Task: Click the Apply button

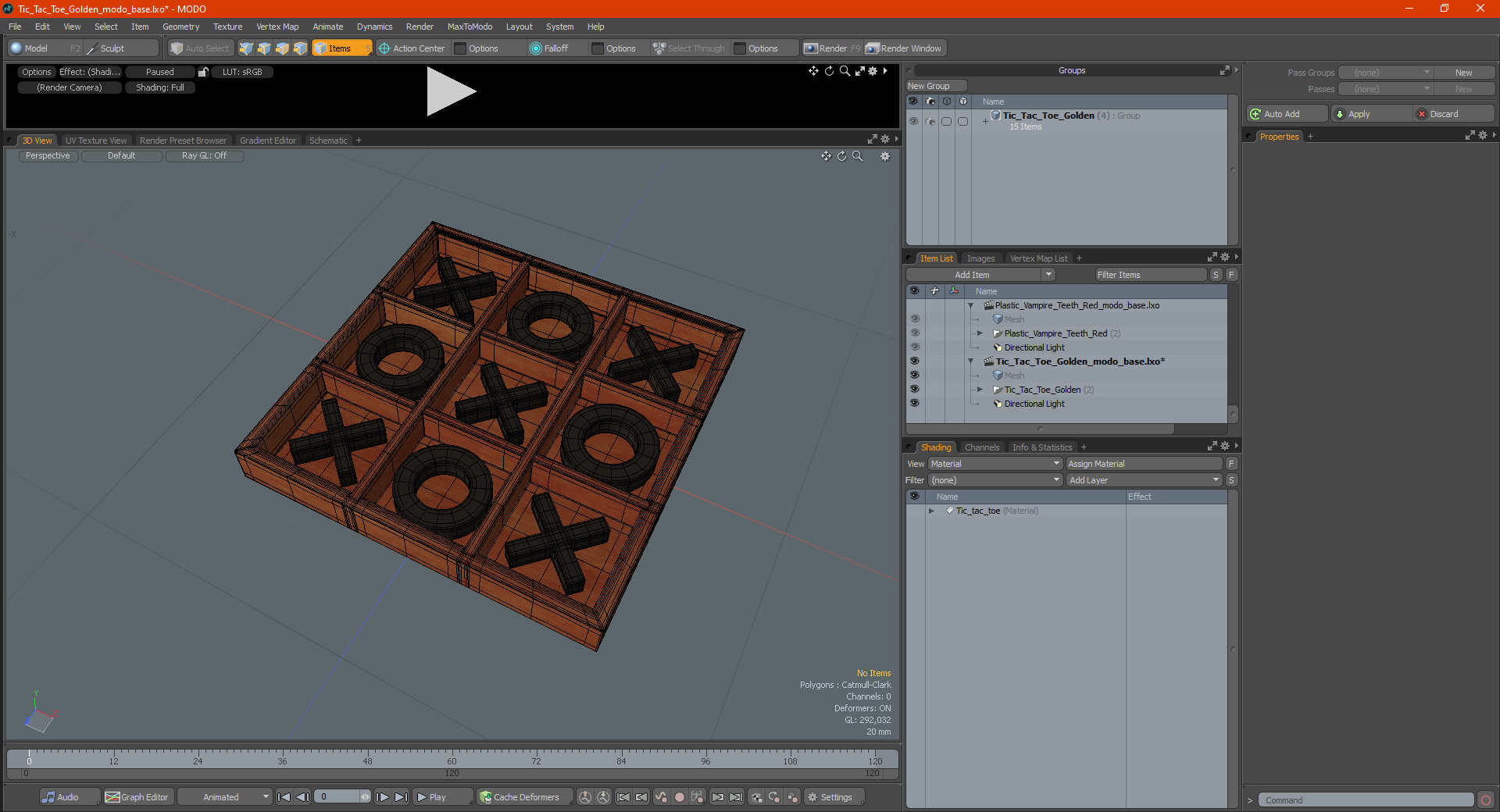Action: (x=1371, y=114)
